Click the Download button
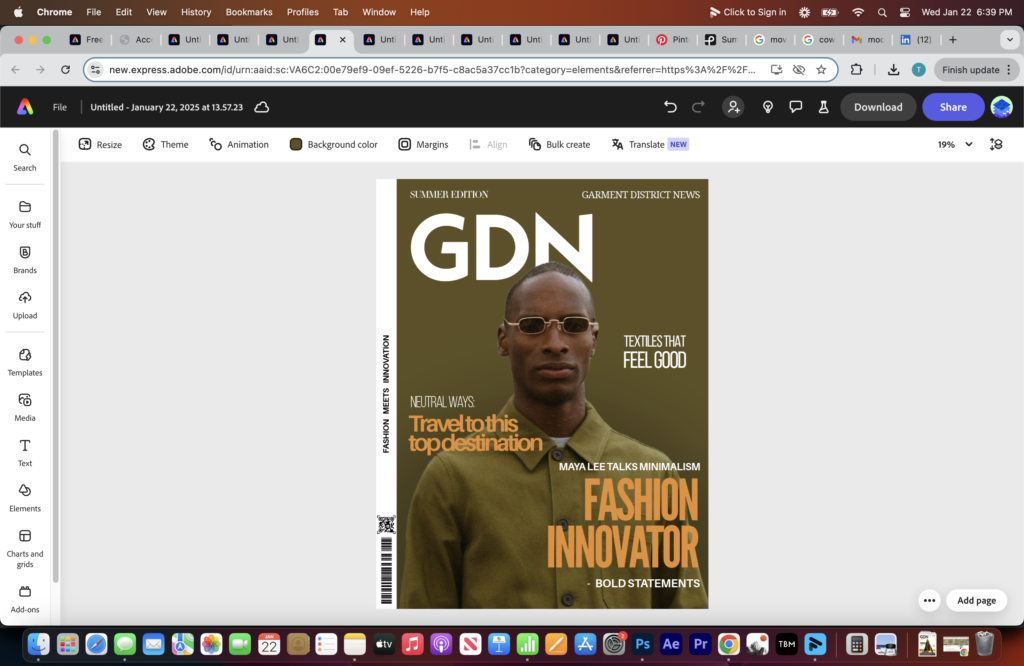The width and height of the screenshot is (1024, 666). [878, 107]
